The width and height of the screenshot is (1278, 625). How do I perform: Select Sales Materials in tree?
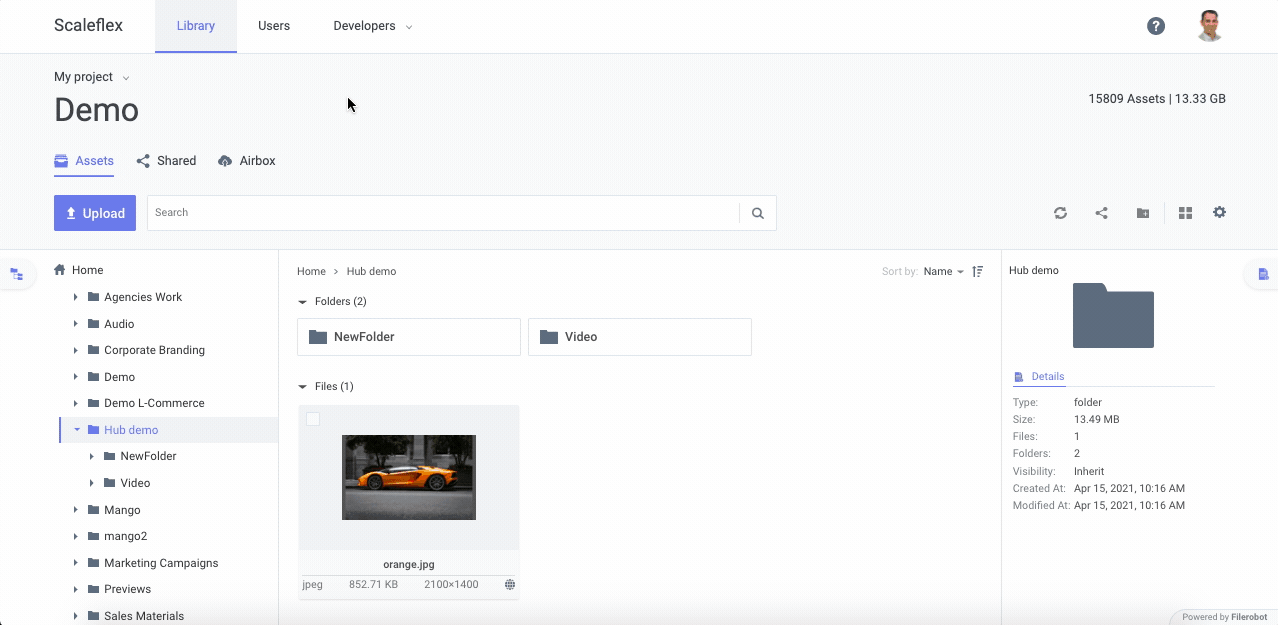click(x=144, y=616)
